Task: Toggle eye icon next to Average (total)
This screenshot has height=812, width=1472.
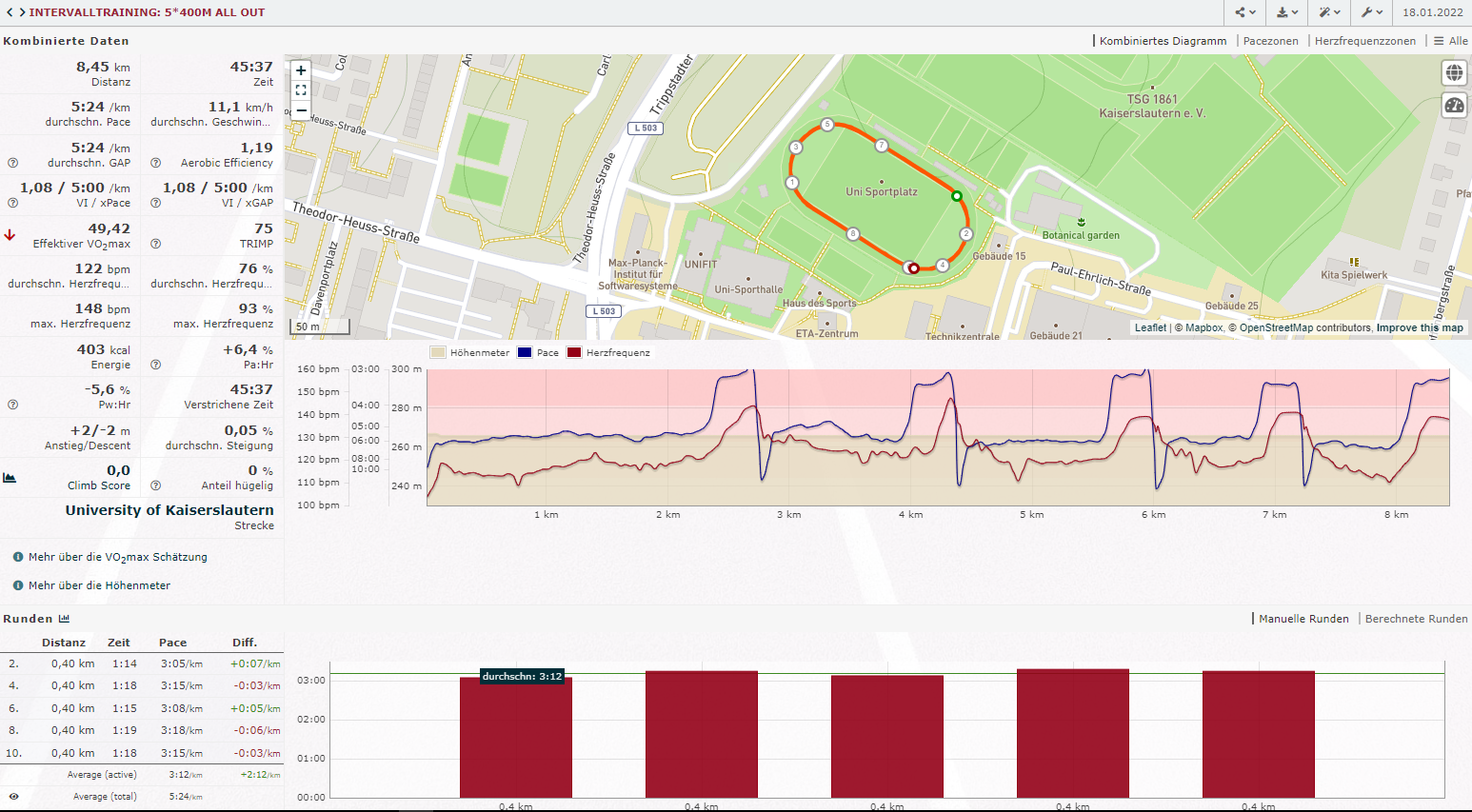Action: (x=13, y=797)
